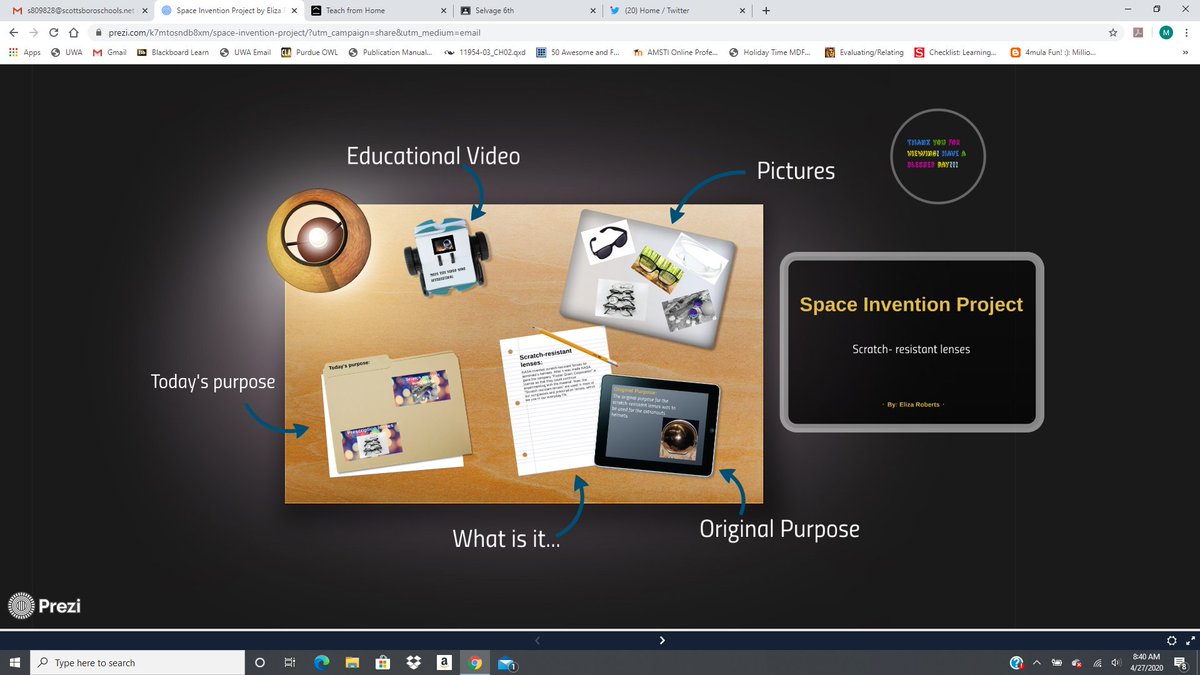Viewport: 1200px width, 675px height.
Task: Zoom to the Educational Video label
Action: click(433, 156)
